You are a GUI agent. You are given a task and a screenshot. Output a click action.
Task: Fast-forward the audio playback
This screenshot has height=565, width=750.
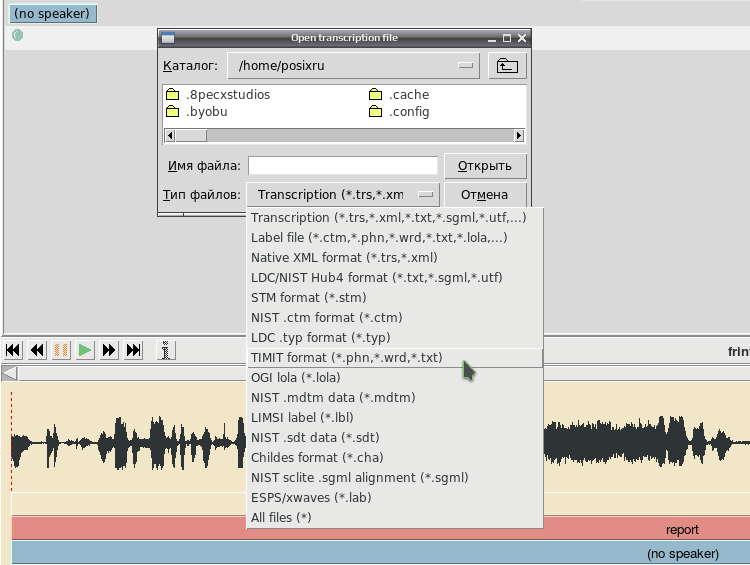coord(109,351)
